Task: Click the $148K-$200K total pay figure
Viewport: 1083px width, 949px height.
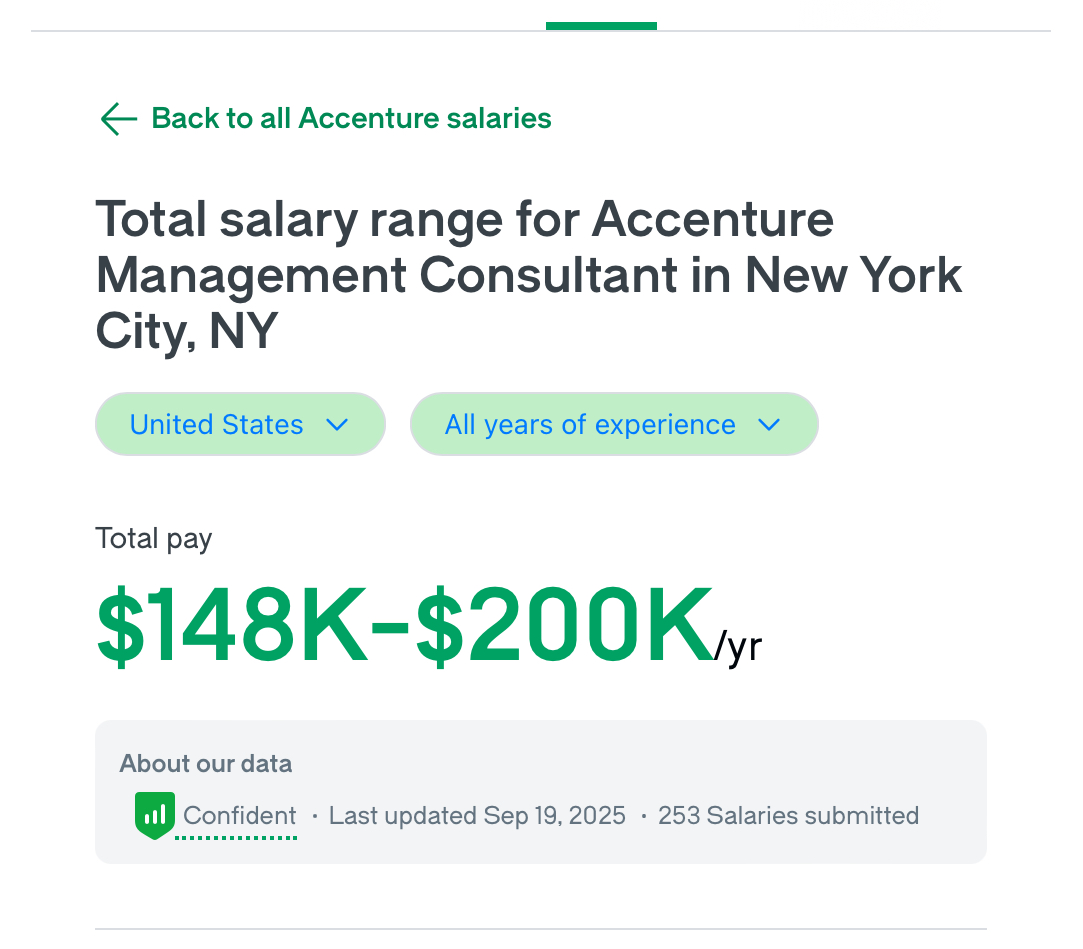Action: pos(404,626)
